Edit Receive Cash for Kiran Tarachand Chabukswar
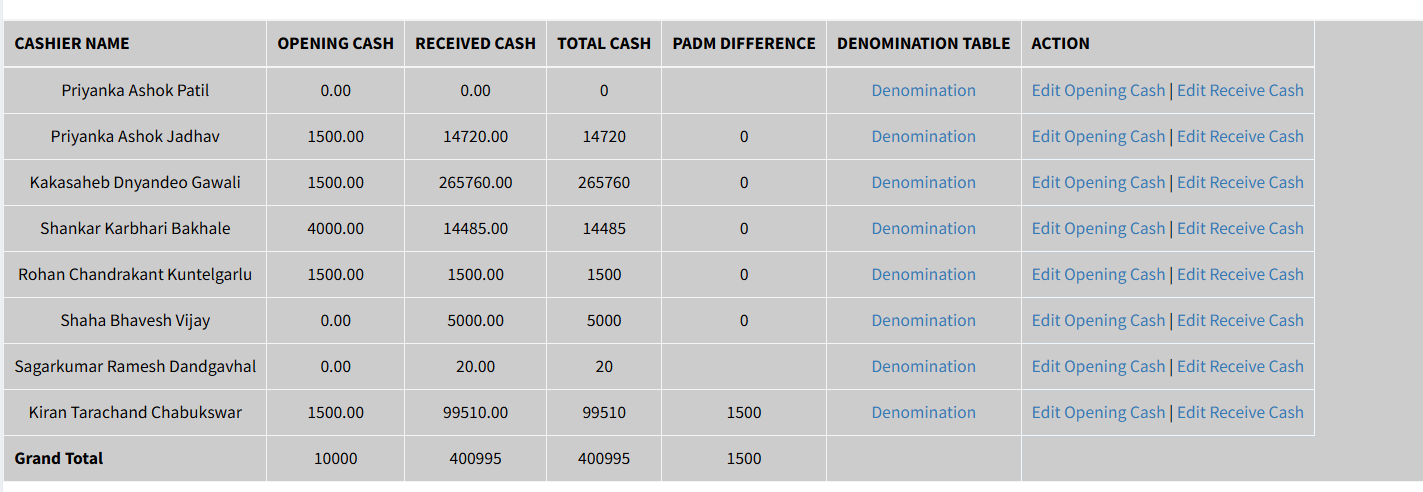 coord(1240,412)
